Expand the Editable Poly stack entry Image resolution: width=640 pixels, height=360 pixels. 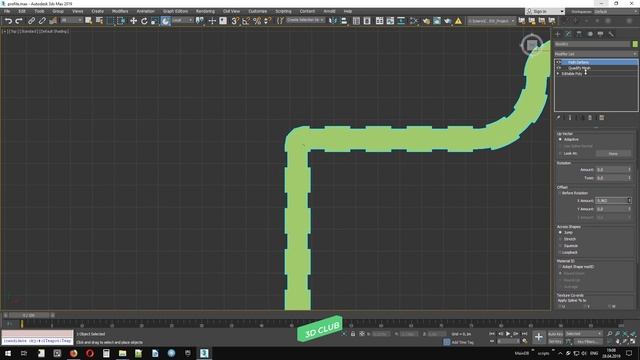558,74
